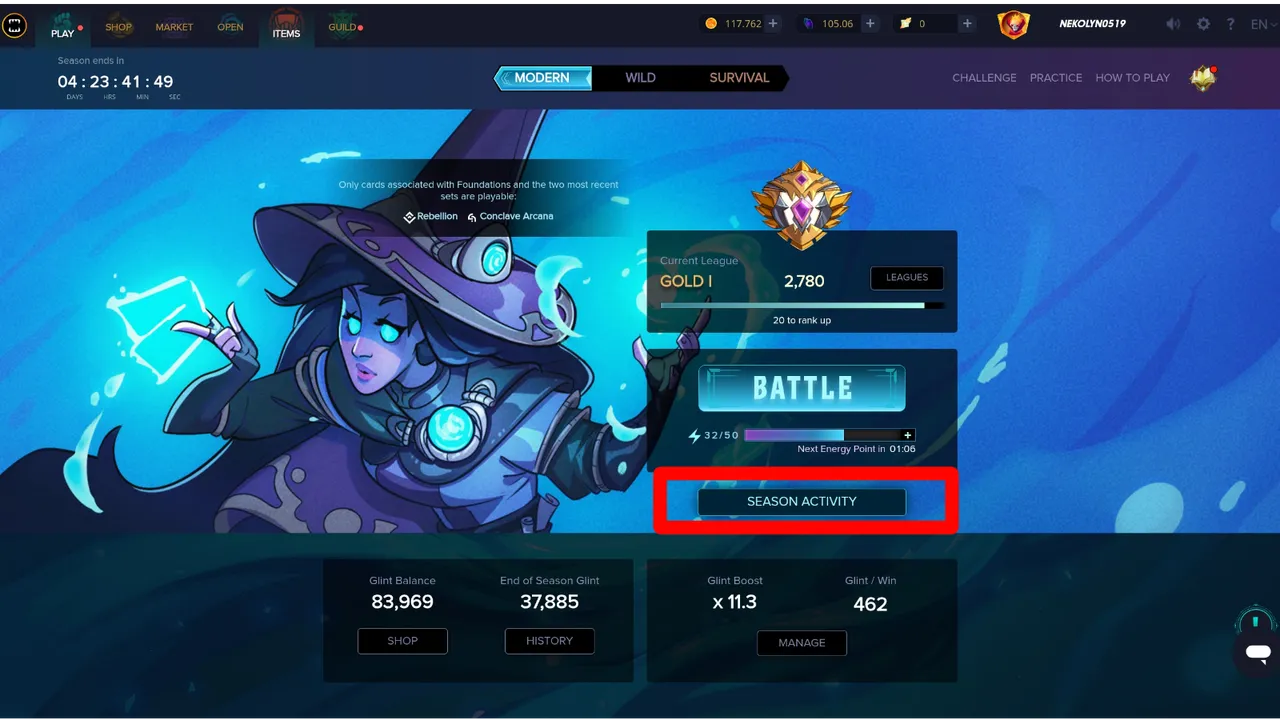Open help question mark icon
Screen dimensions: 1280x720
pos(1231,24)
